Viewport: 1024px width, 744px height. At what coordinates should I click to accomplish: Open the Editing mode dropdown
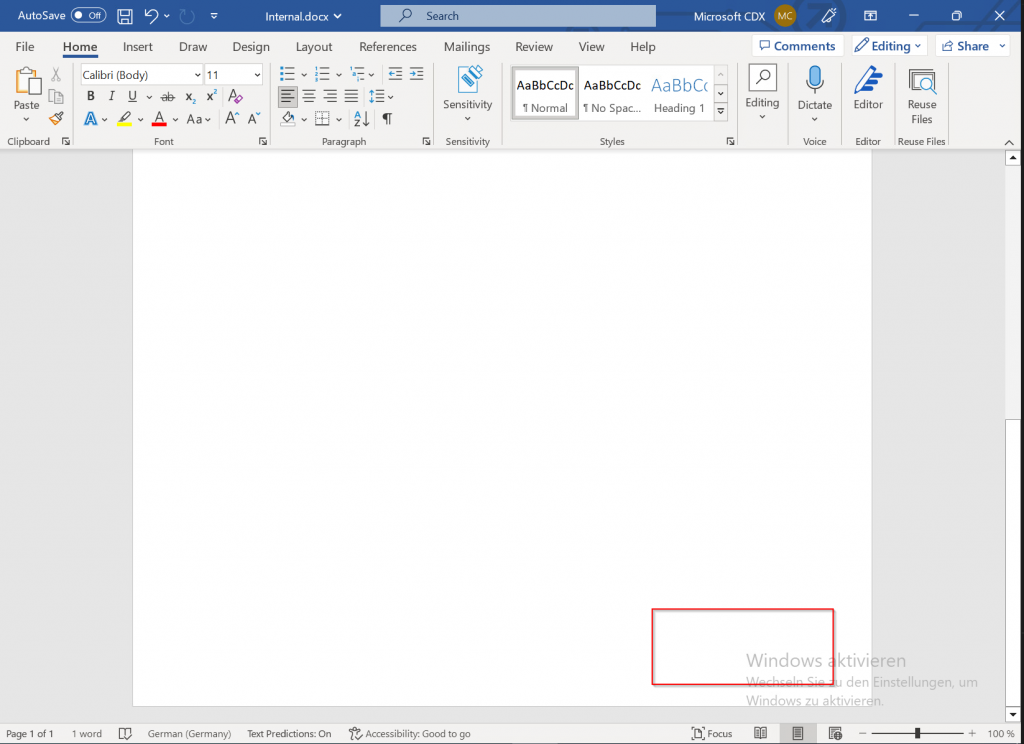click(x=889, y=46)
